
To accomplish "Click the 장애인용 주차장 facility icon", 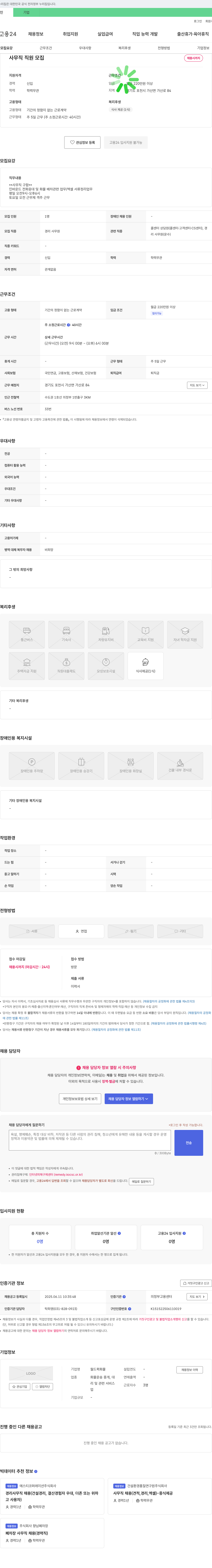I will (x=32, y=766).
